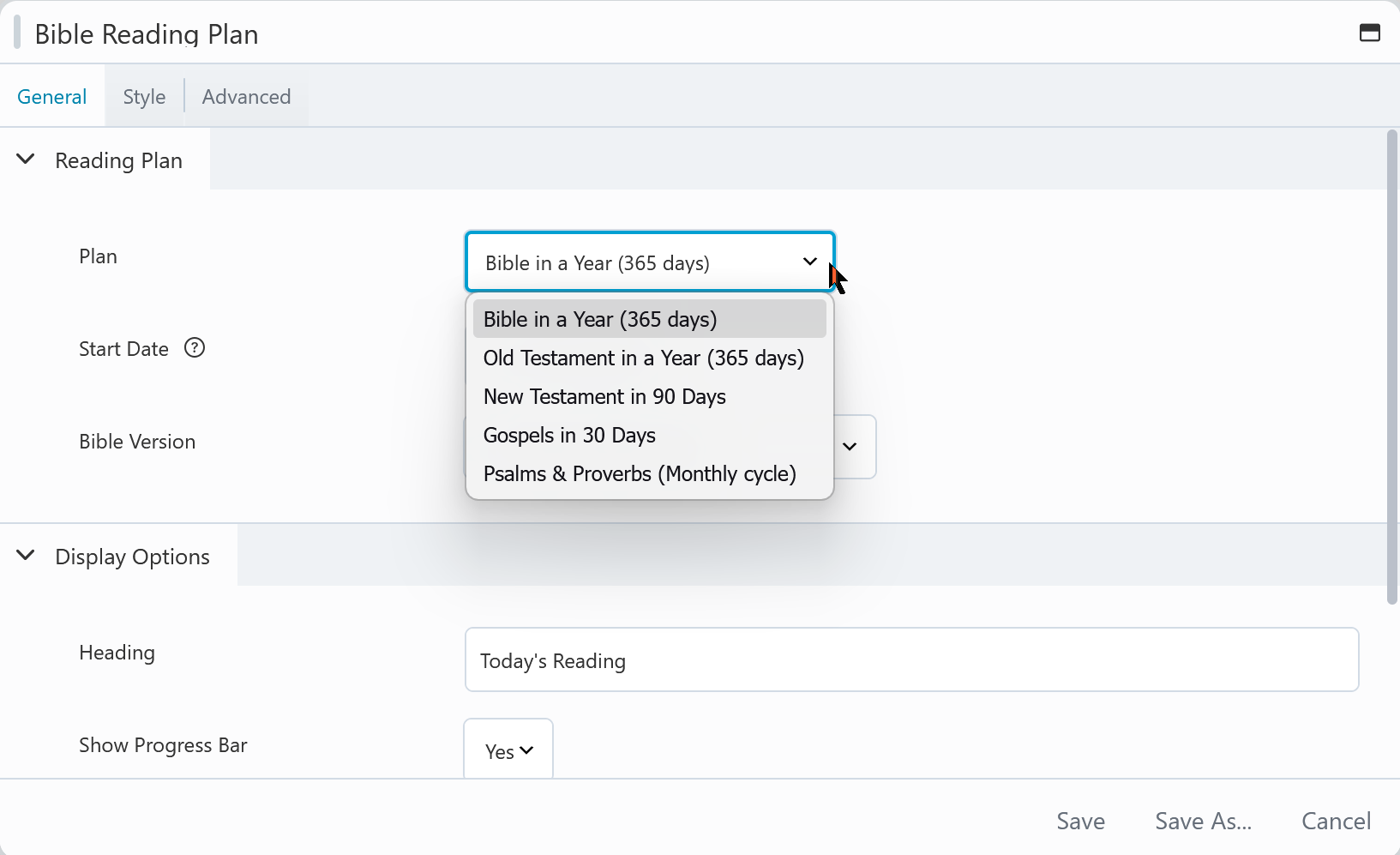Viewport: 1400px width, 855px height.
Task: Open the Bible Version dropdown arrow
Action: (x=850, y=447)
